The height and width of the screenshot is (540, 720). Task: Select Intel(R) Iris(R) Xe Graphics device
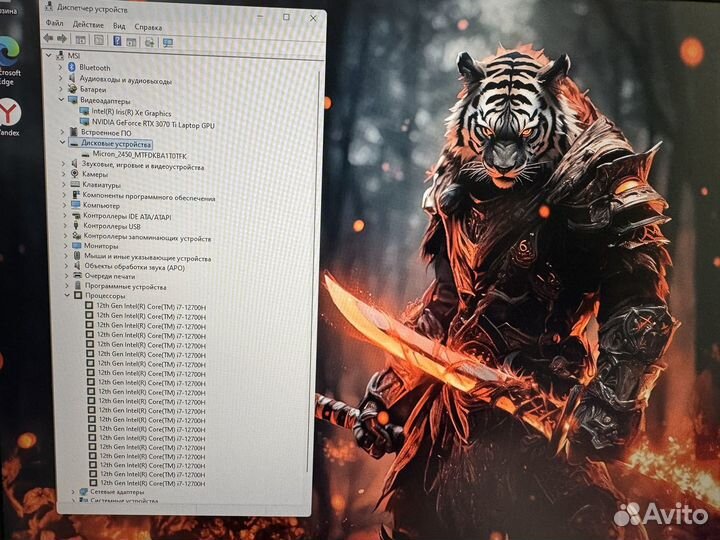pos(131,112)
